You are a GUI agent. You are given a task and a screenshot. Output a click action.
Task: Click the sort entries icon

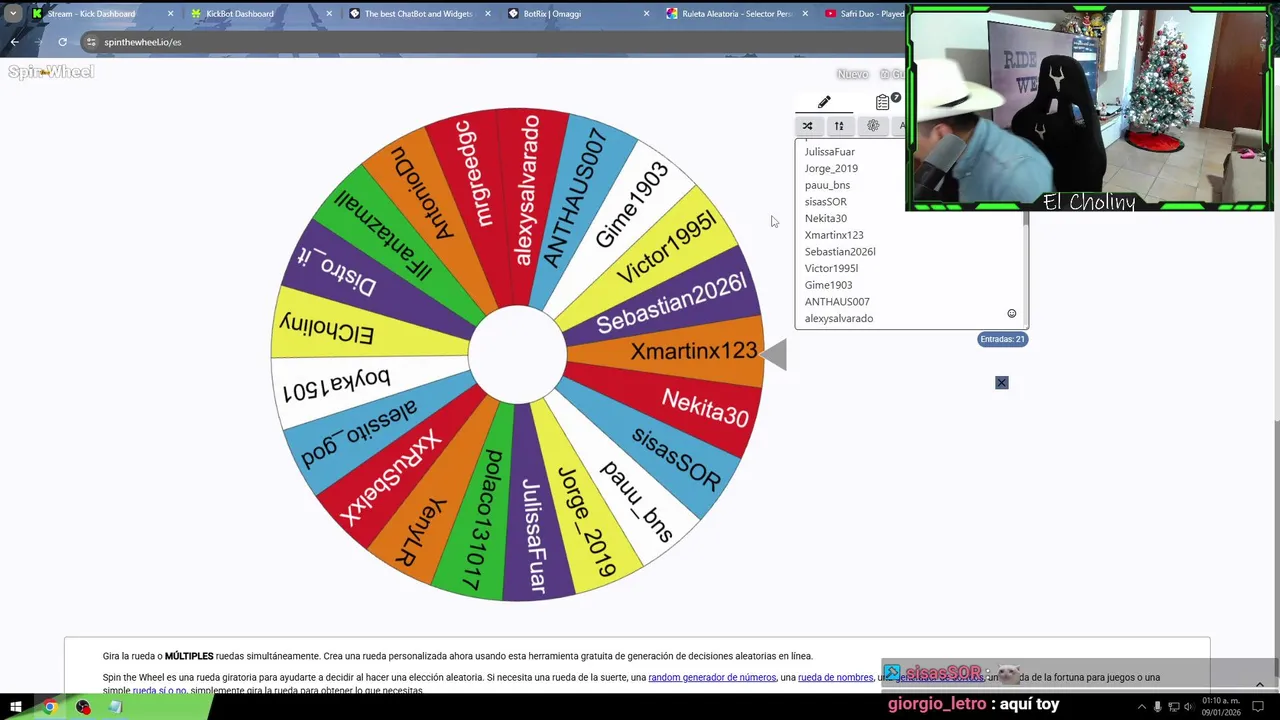[x=839, y=126]
